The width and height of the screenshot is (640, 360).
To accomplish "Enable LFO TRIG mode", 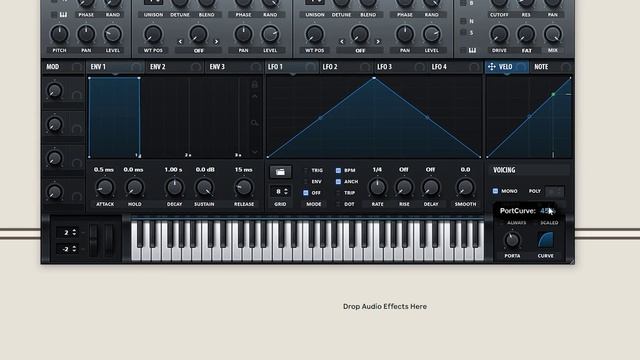I will 306,170.
